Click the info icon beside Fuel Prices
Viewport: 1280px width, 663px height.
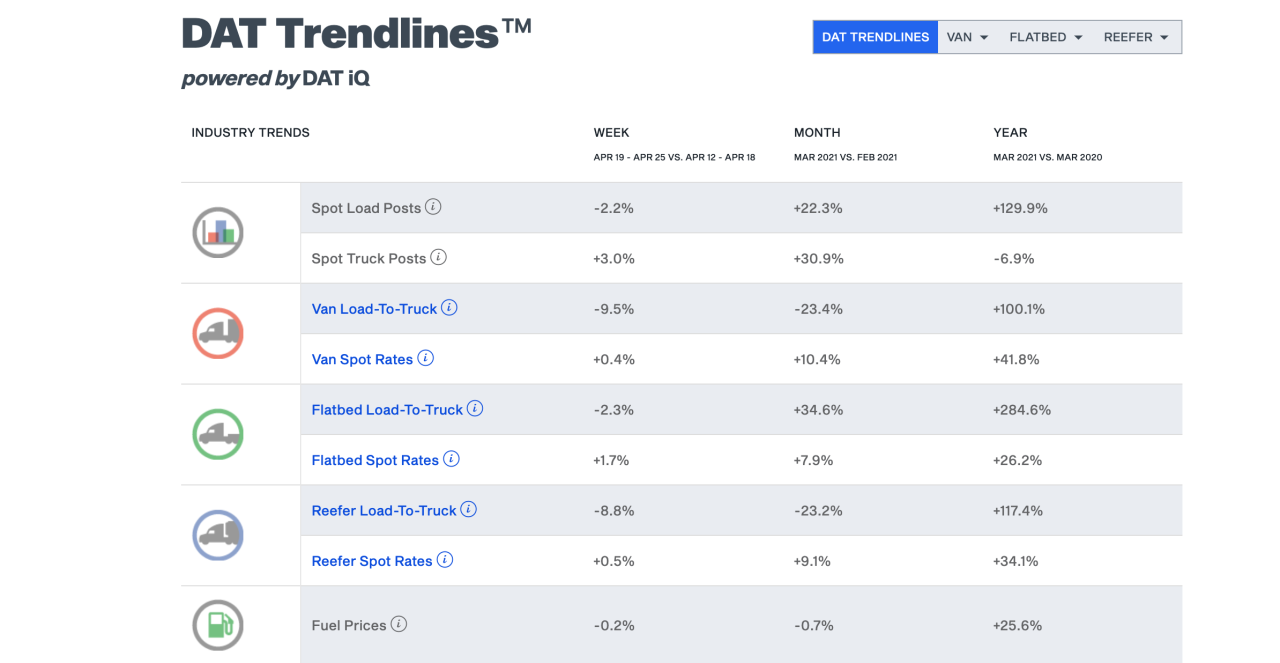coord(399,624)
